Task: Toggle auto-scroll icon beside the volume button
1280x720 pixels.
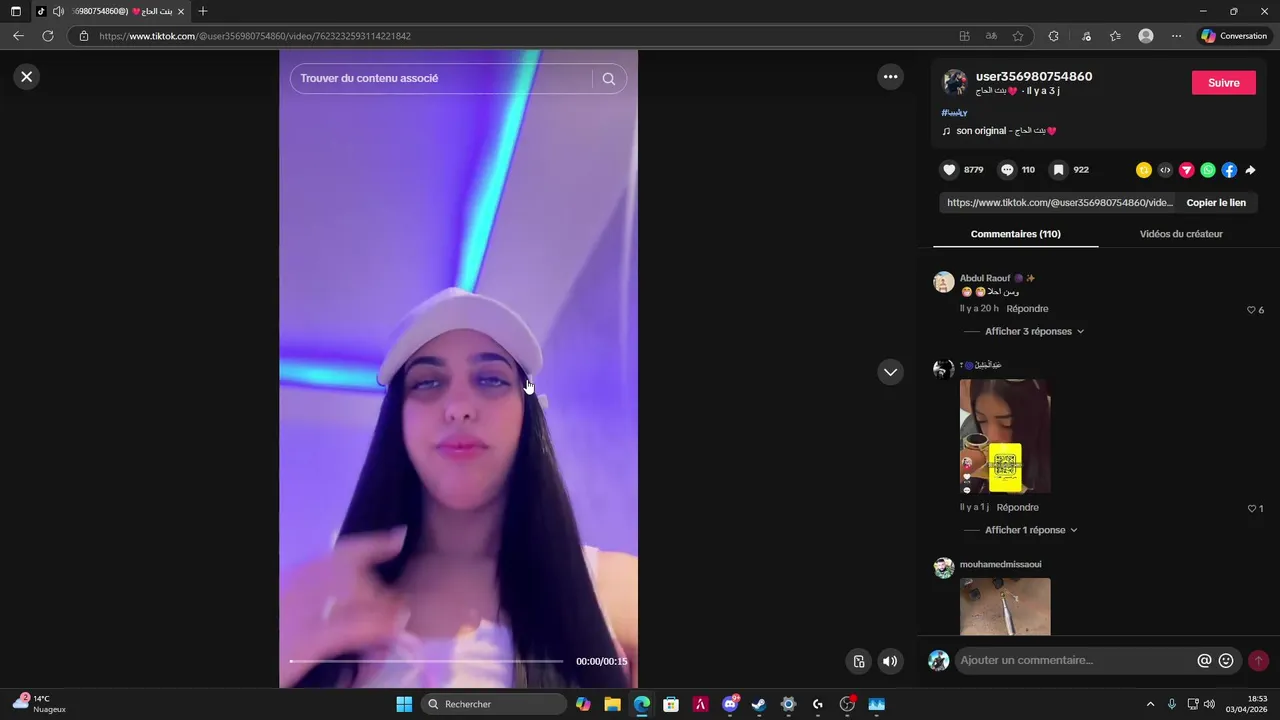Action: (x=858, y=661)
